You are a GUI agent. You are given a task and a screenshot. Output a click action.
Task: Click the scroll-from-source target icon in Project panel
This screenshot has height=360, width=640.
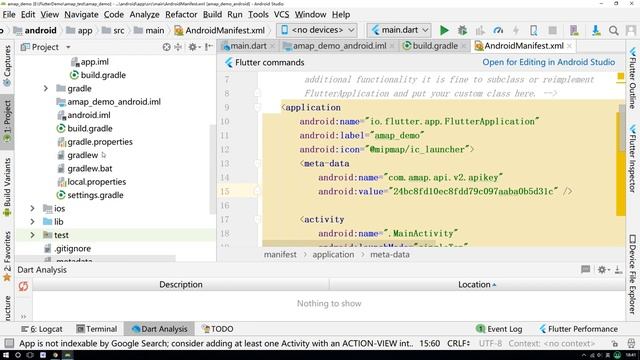[x=166, y=47]
